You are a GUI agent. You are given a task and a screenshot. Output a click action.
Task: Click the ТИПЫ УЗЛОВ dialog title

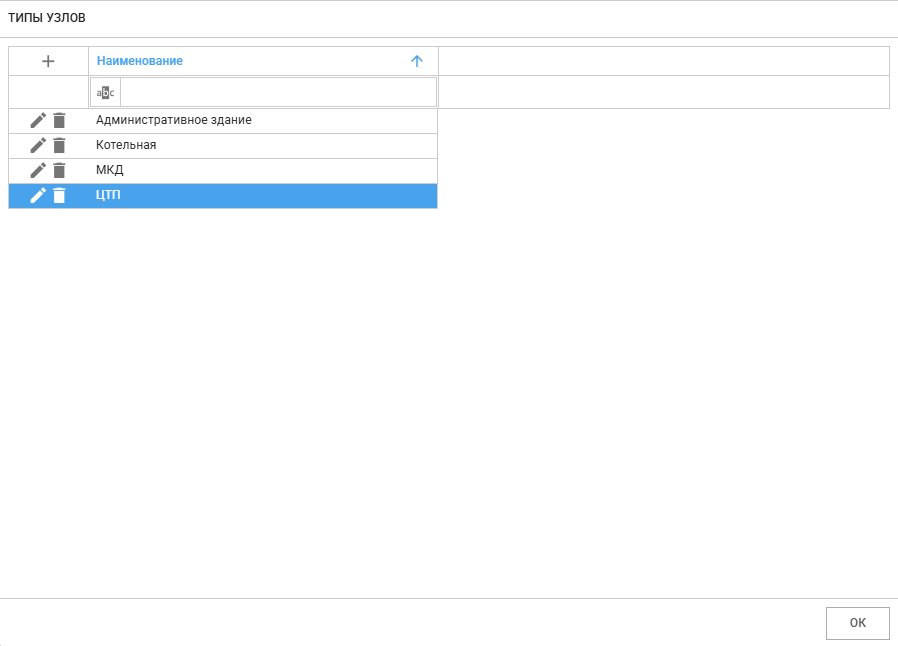pyautogui.click(x=47, y=18)
